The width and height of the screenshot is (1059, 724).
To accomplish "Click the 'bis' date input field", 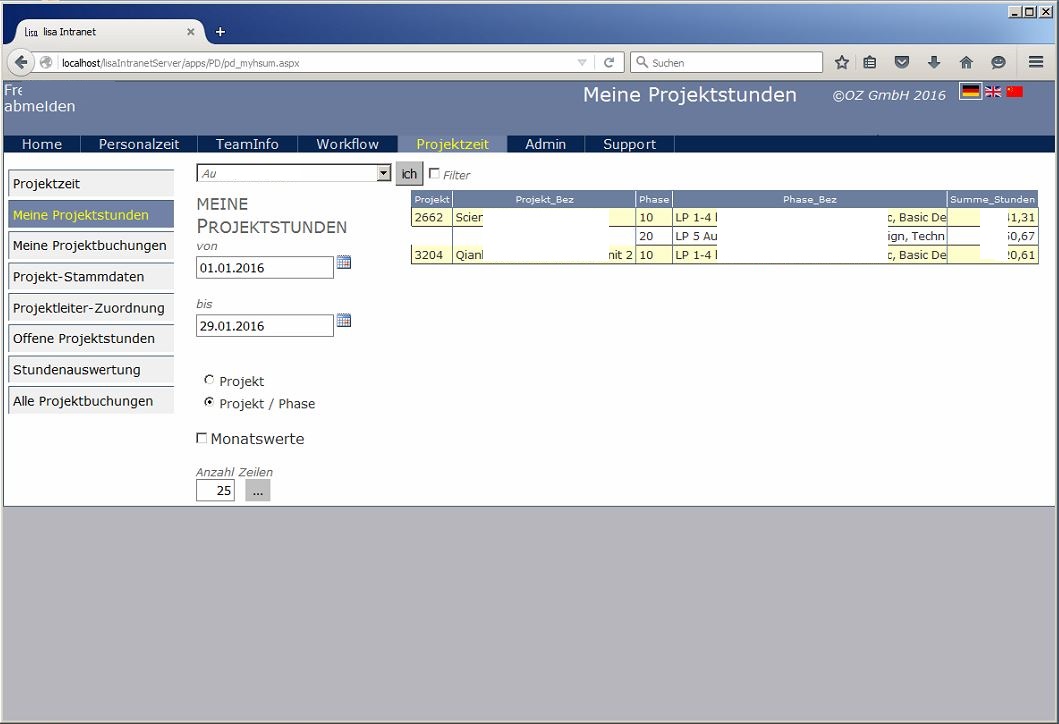I will (x=265, y=326).
